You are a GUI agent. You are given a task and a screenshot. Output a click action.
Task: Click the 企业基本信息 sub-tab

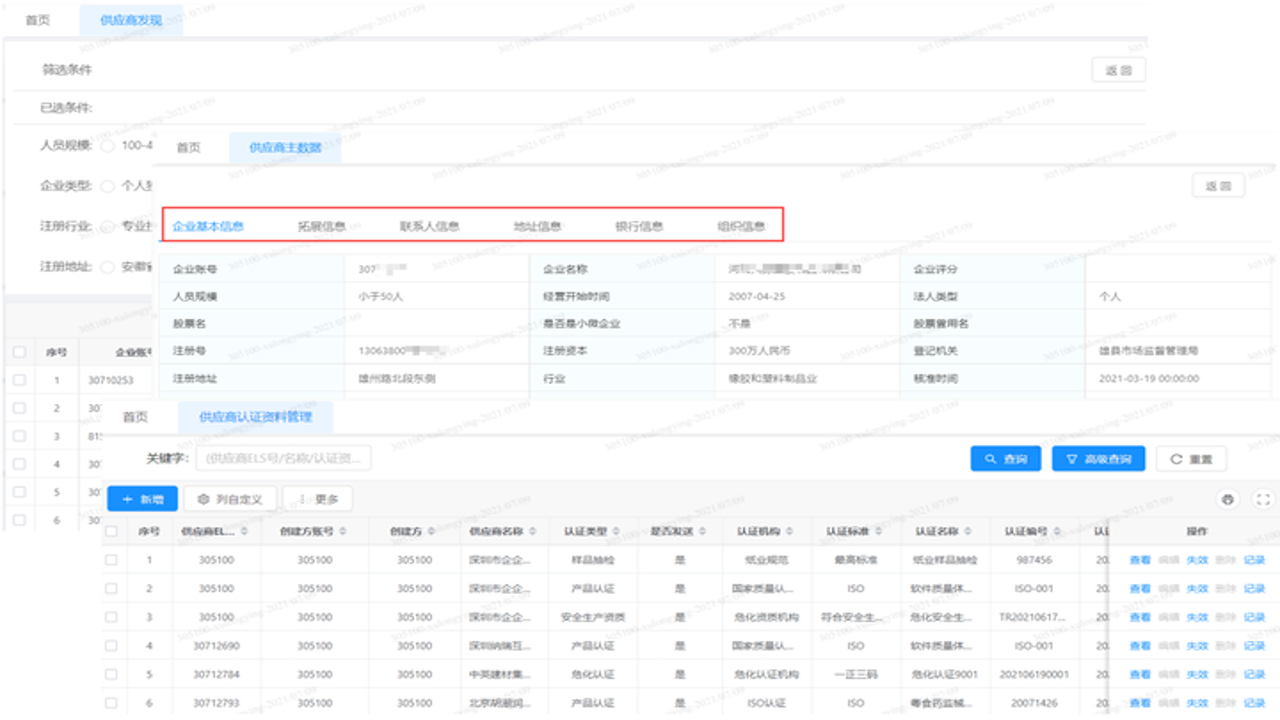pyautogui.click(x=208, y=226)
